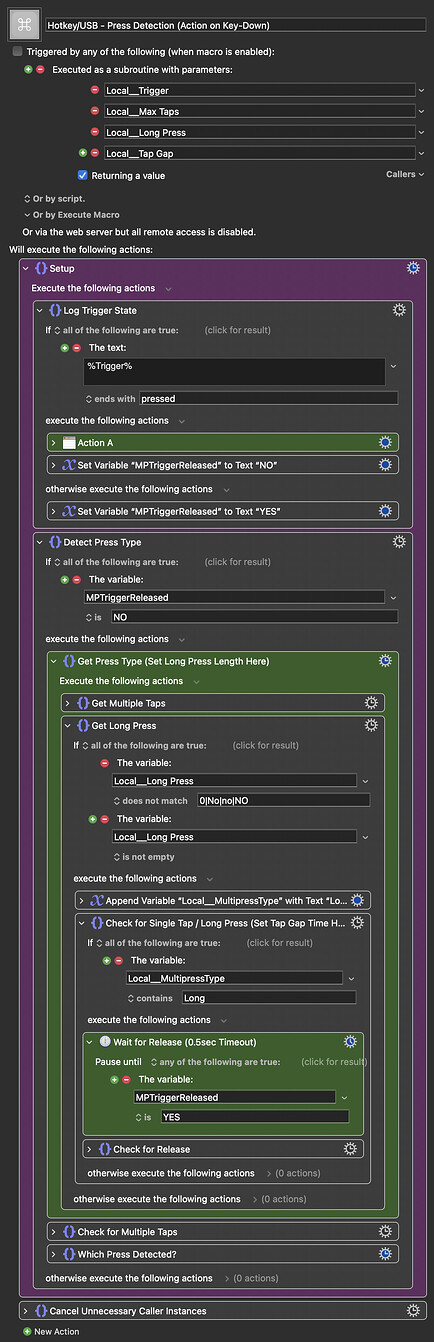This screenshot has height=1342, width=434.
Task: Remove the Local__Max Taps parameter
Action: click(x=95, y=111)
